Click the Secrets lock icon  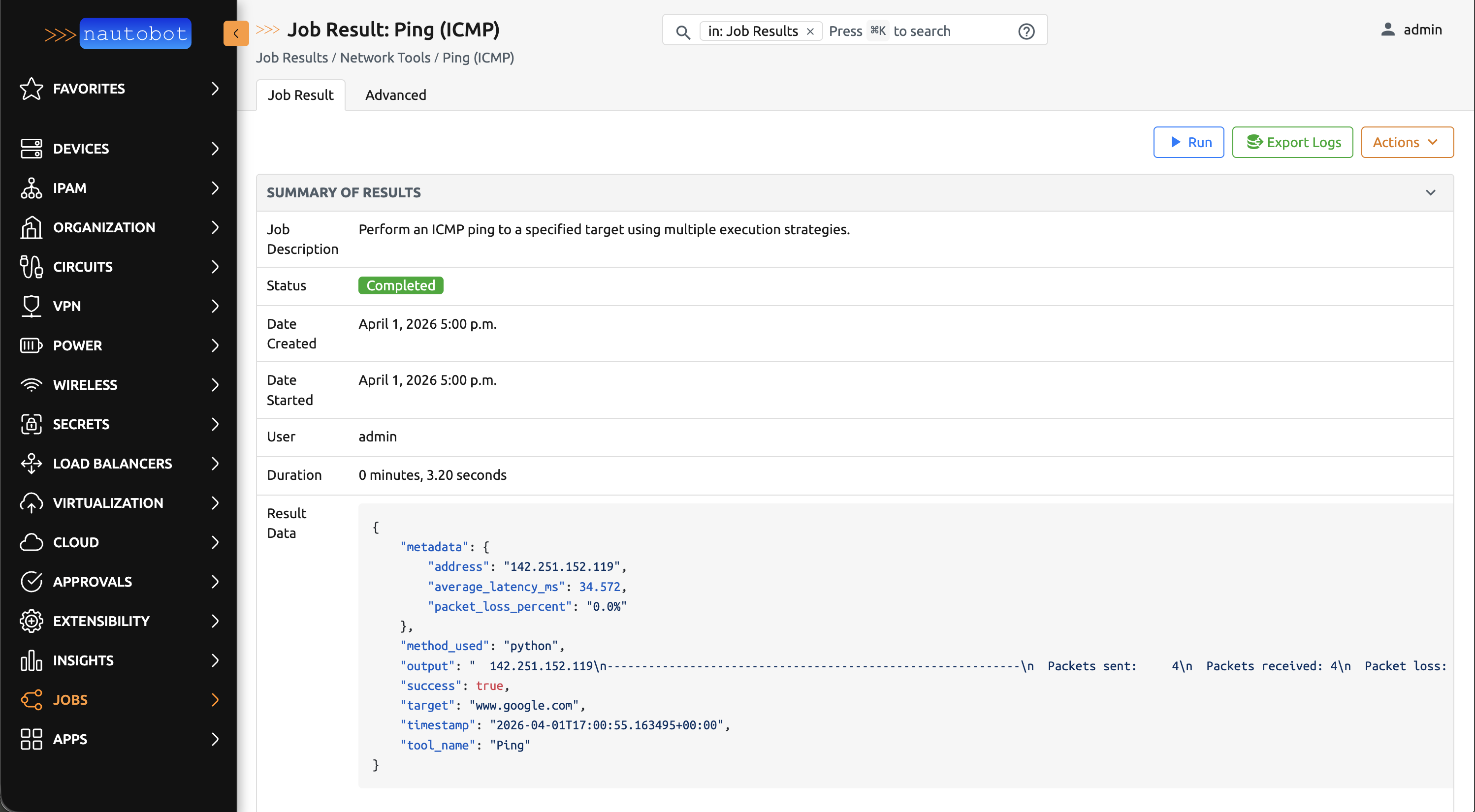tap(31, 424)
